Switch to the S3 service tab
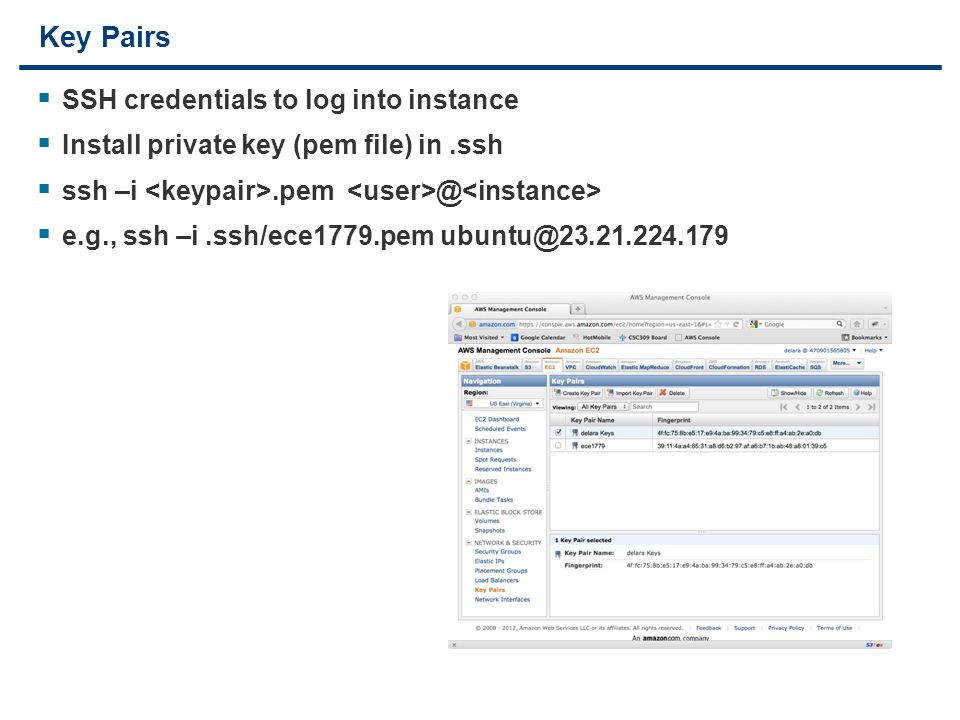This screenshot has height=720, width=960. pyautogui.click(x=531, y=366)
